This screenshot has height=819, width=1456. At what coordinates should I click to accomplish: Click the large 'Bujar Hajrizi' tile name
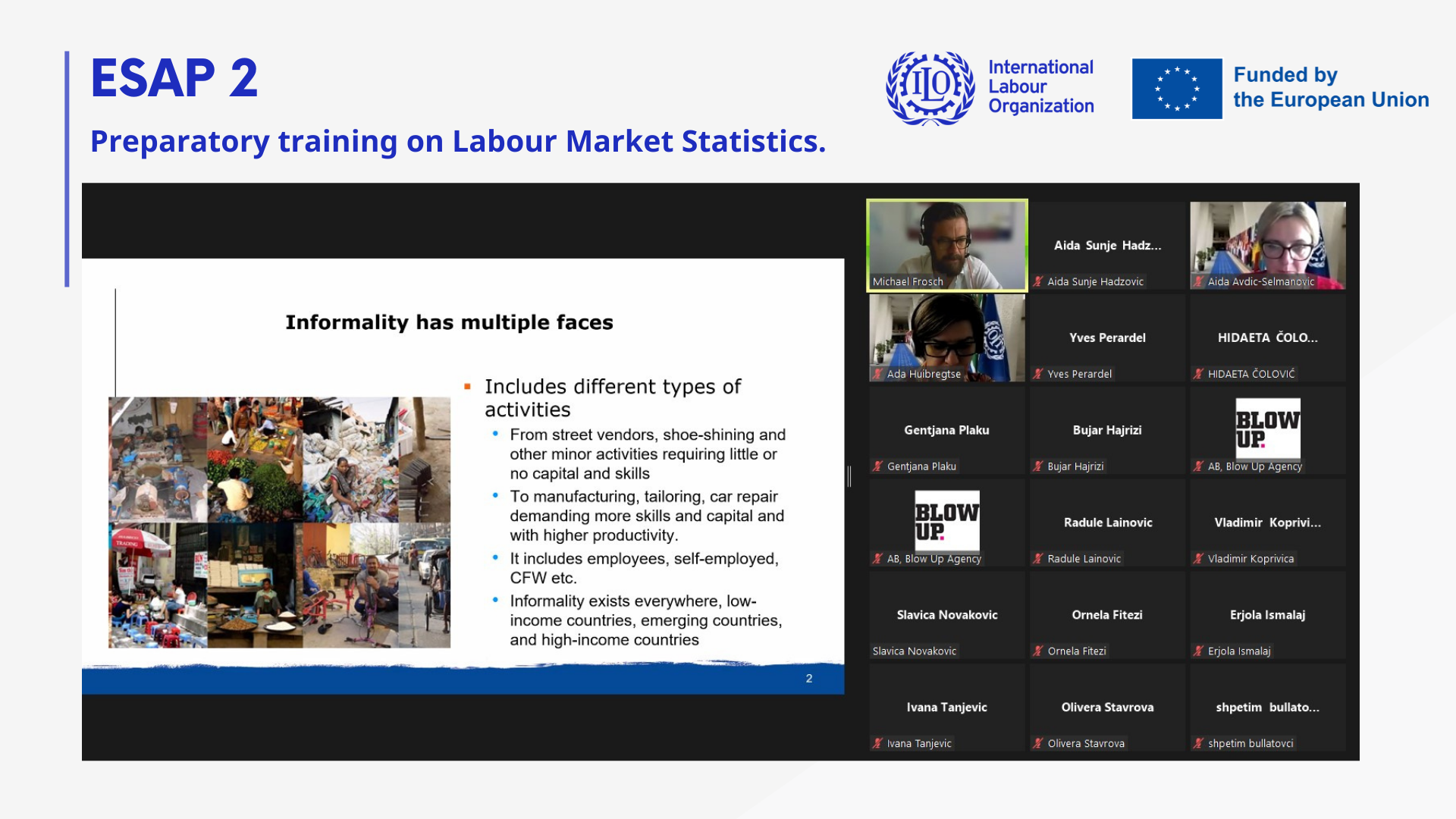click(1107, 431)
